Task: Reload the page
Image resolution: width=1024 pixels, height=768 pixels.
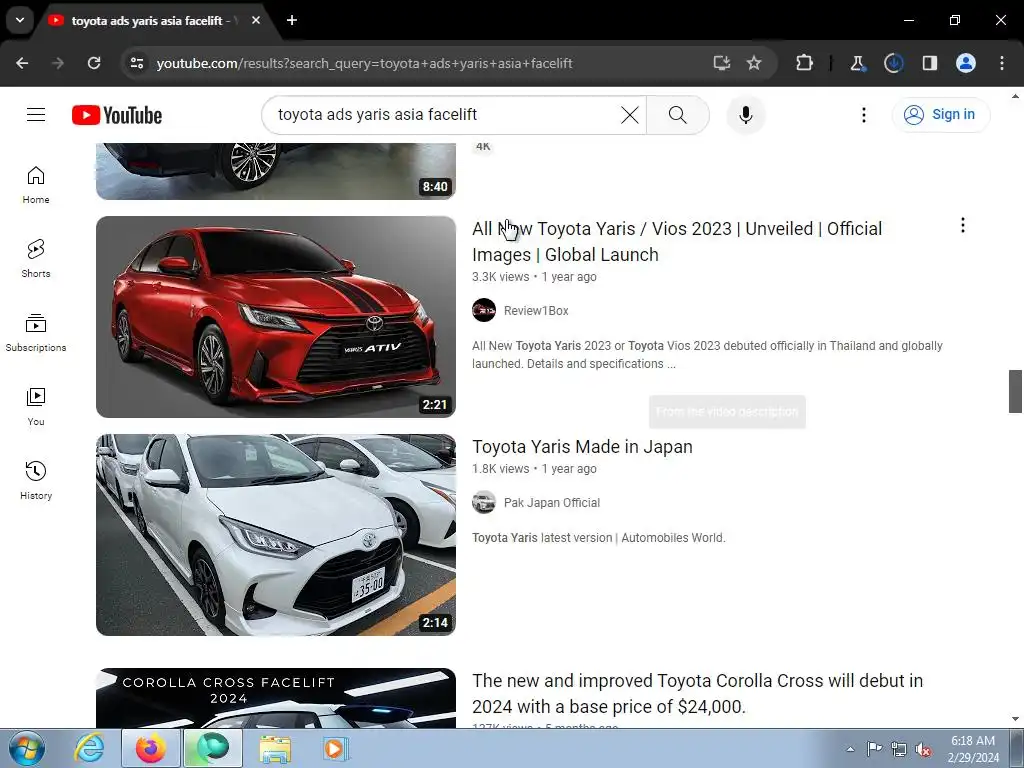Action: click(94, 63)
